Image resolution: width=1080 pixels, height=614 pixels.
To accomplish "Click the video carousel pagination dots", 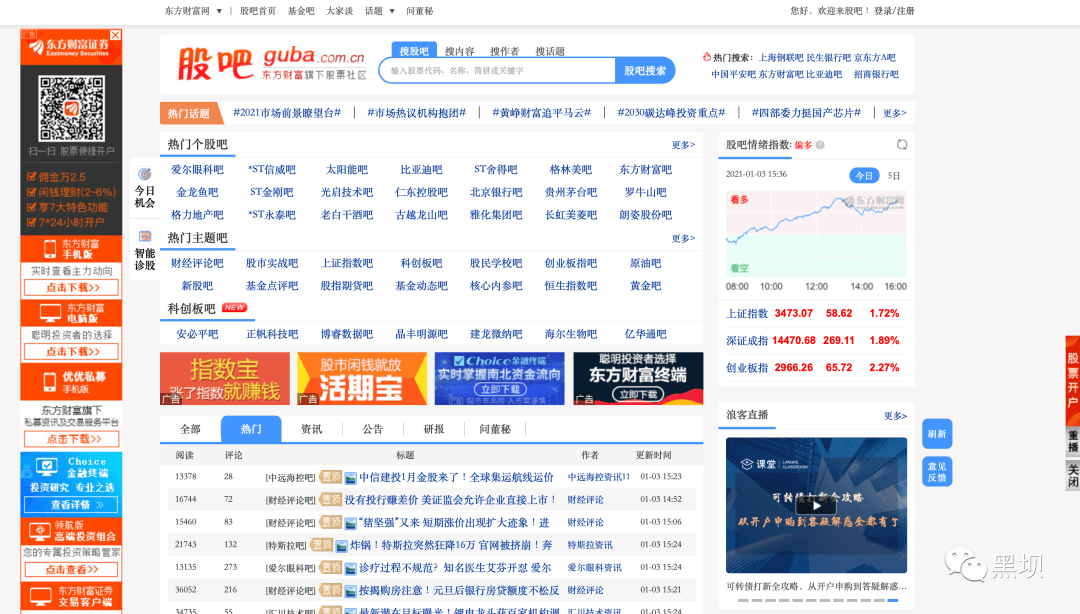I will 817,601.
